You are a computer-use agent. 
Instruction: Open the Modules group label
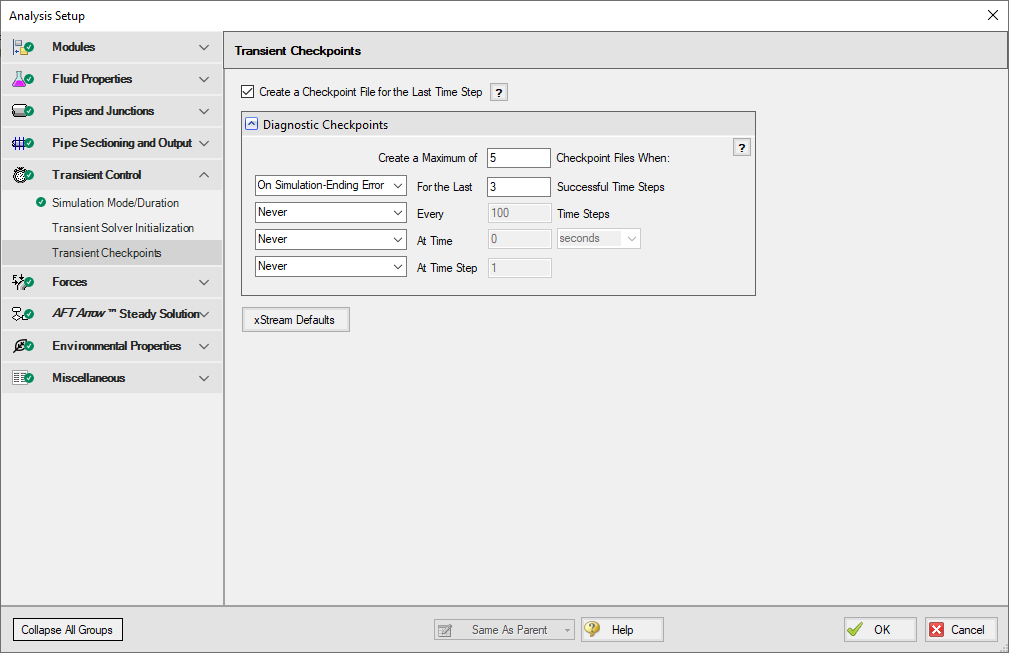coord(73,47)
